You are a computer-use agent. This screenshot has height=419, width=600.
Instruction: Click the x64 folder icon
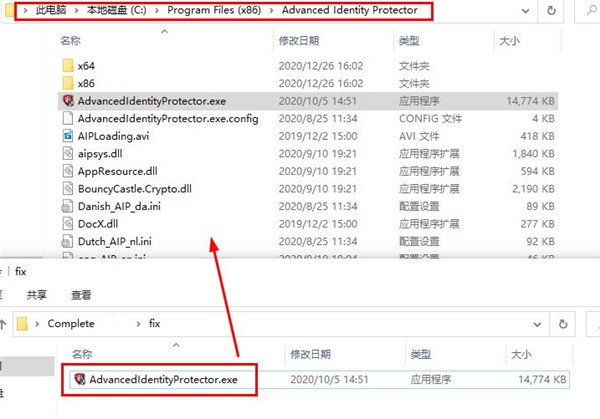68,65
